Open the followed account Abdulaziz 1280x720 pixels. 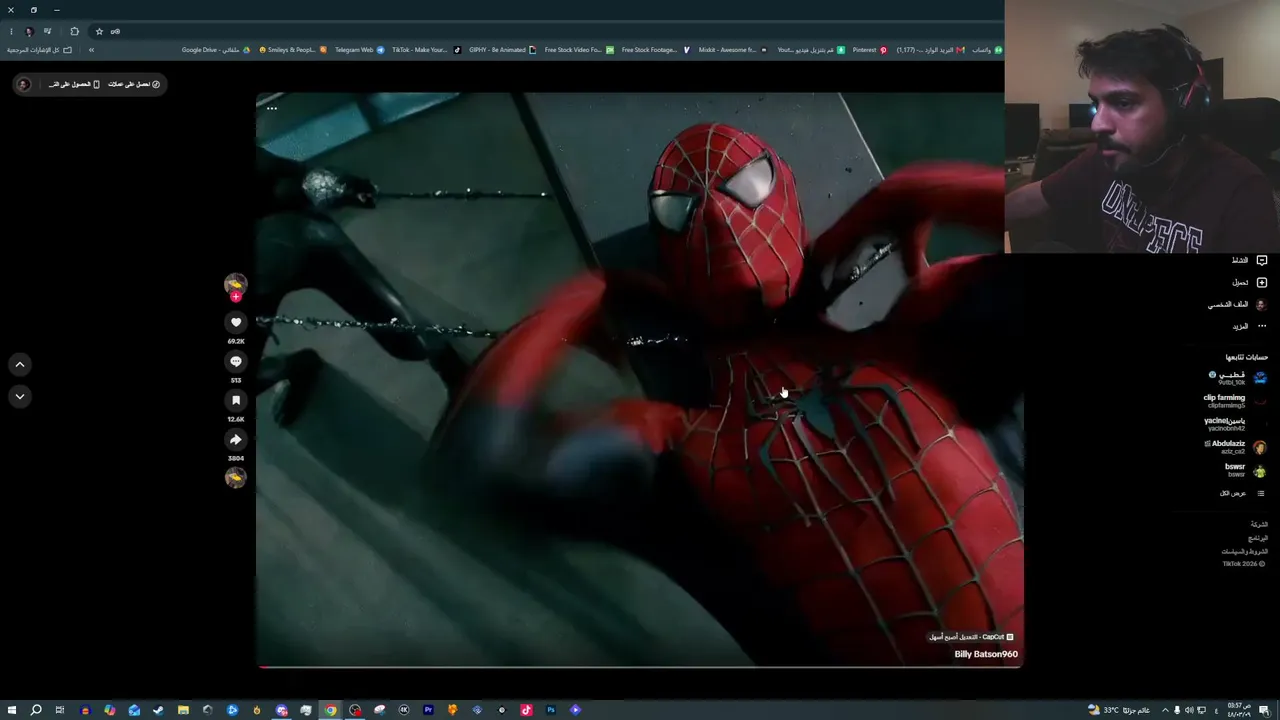[1236, 447]
